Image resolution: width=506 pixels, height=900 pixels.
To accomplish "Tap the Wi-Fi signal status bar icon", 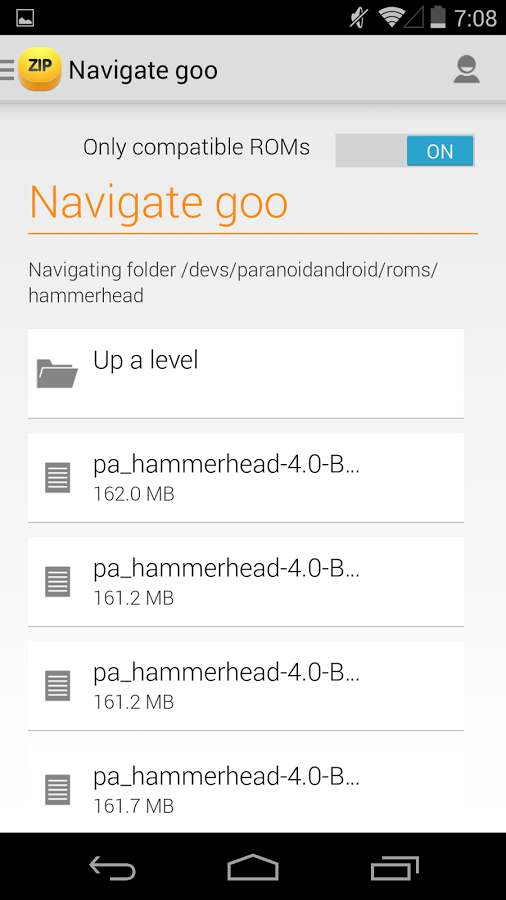I will coord(391,18).
